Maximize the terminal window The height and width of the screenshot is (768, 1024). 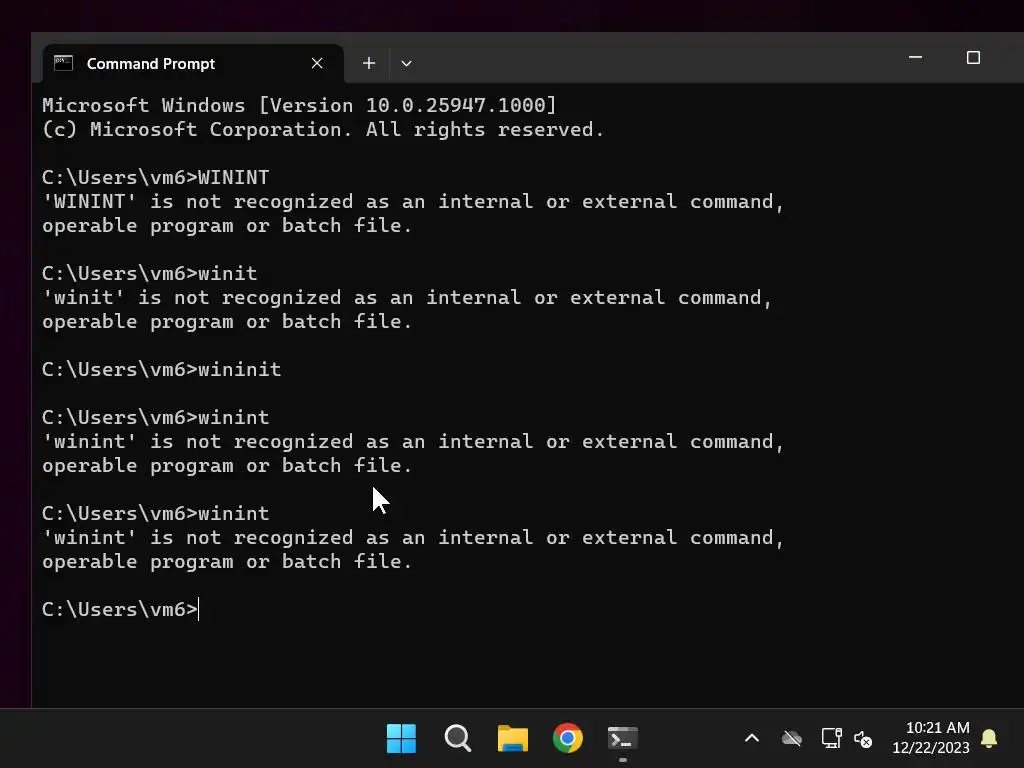tap(973, 57)
